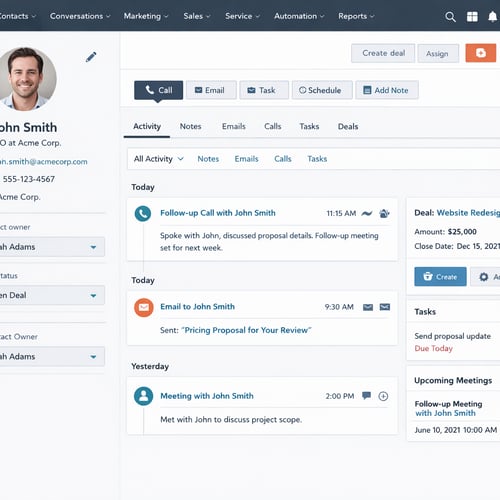Image resolution: width=500 pixels, height=500 pixels.
Task: Click the wave icon beside 11:15 AM
Action: click(367, 213)
